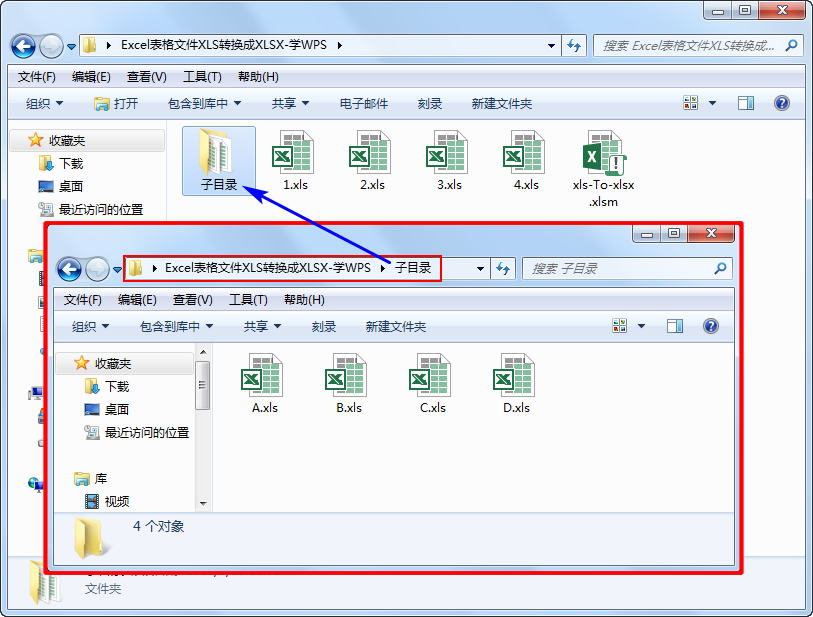Select 桌面 in the 子目录 window sidebar
Viewport: 813px width, 617px height.
coord(106,410)
